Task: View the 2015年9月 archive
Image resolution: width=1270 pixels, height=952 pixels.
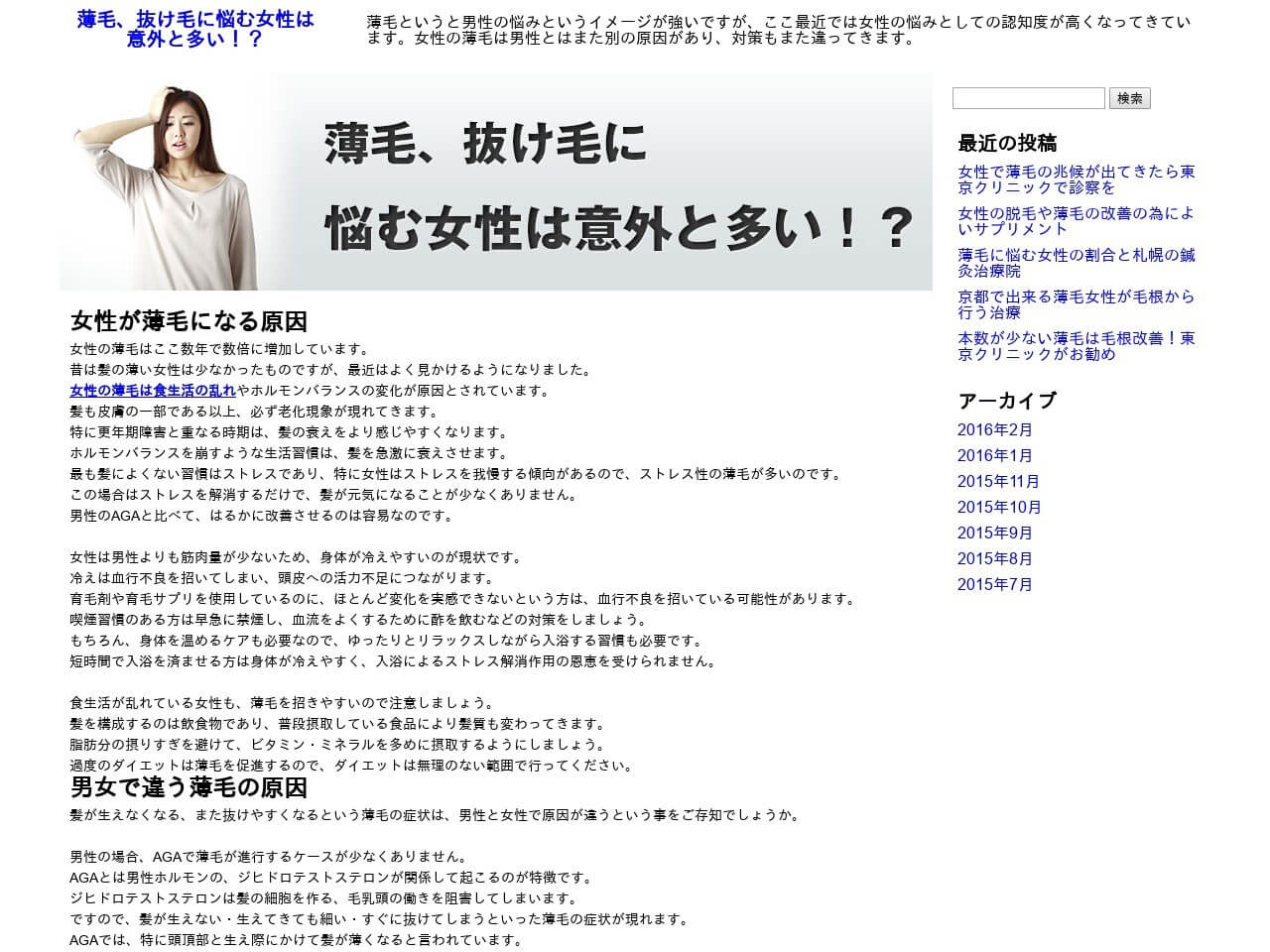Action: click(994, 534)
